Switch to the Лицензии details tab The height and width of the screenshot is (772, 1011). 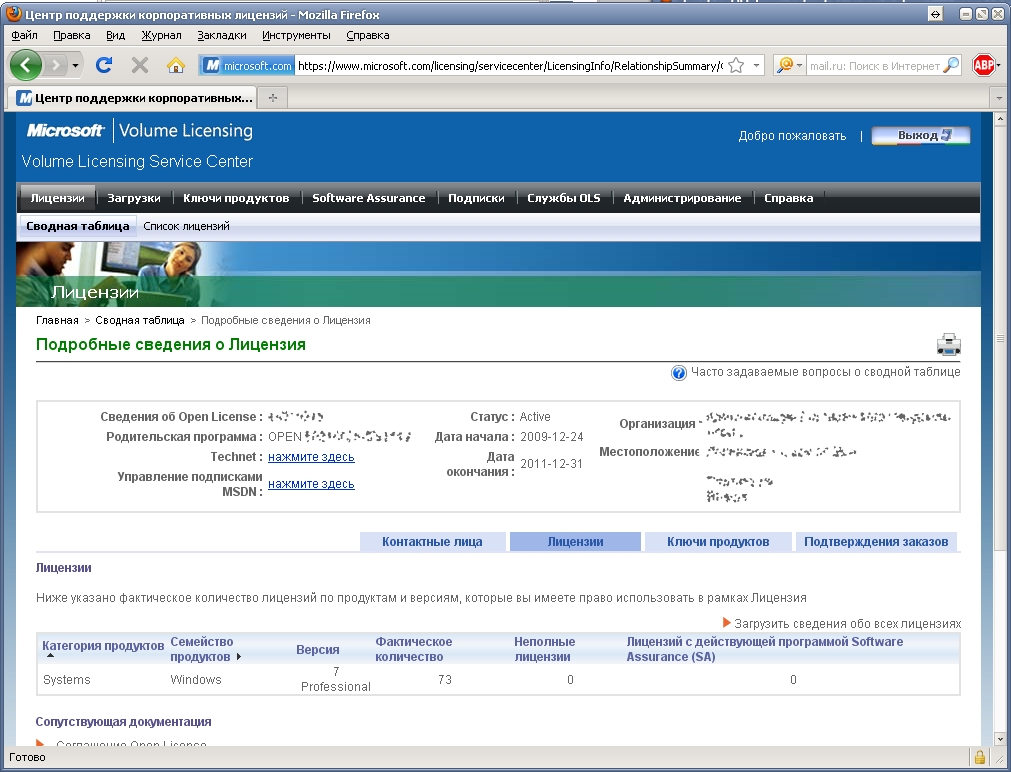pos(575,542)
